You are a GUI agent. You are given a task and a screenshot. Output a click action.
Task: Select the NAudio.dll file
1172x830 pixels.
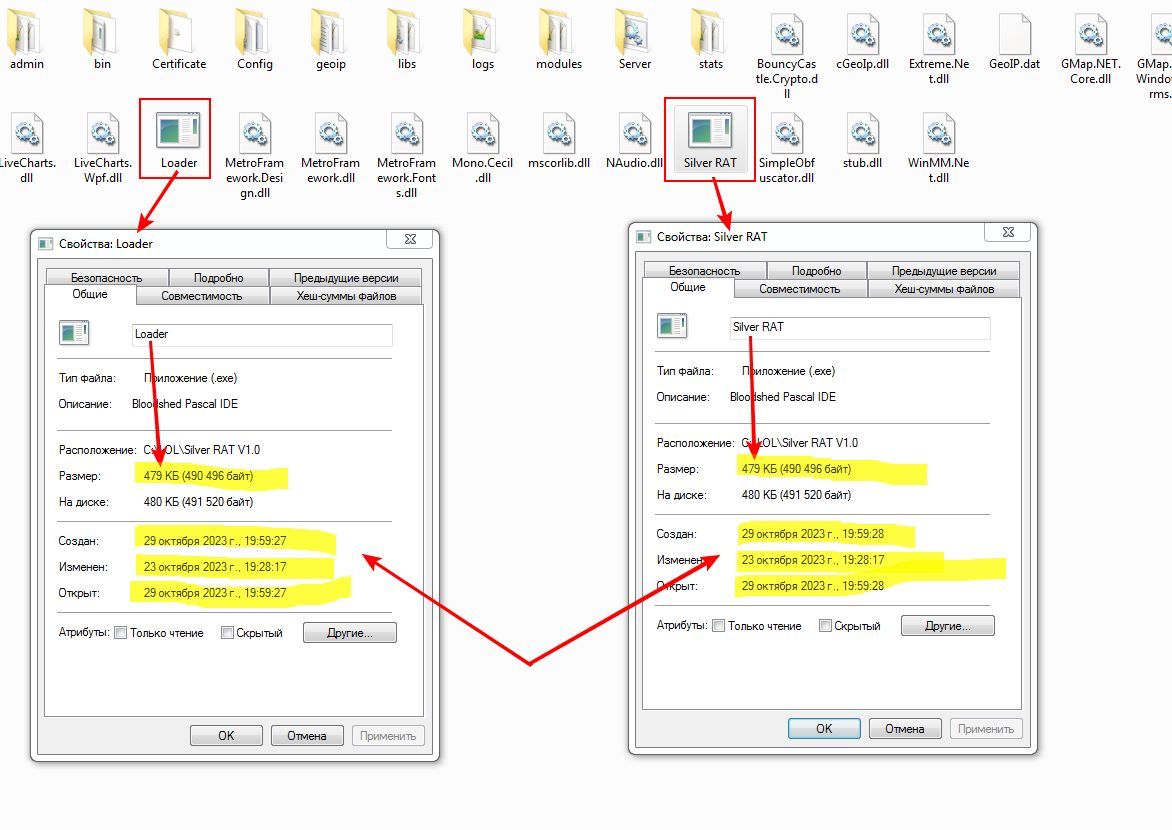click(x=635, y=140)
